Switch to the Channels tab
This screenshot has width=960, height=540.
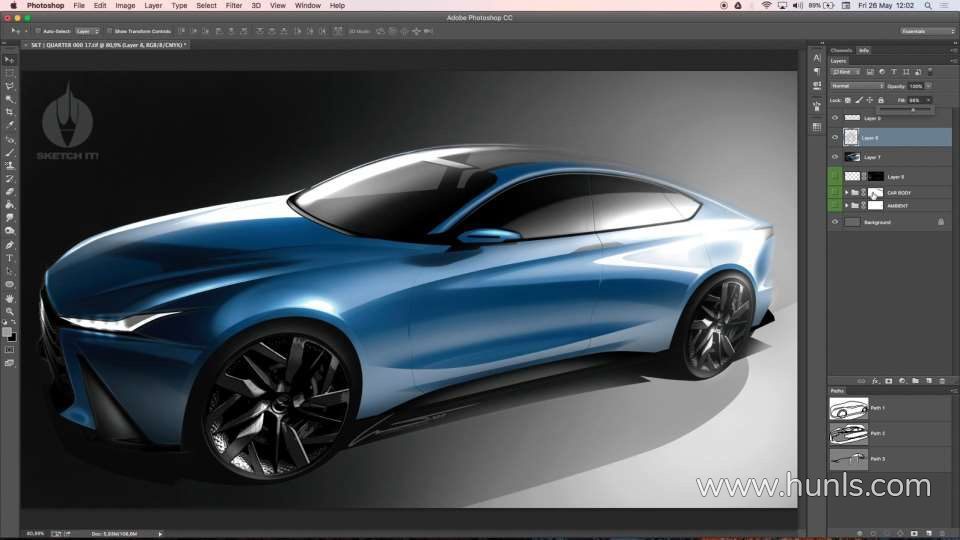(841, 50)
